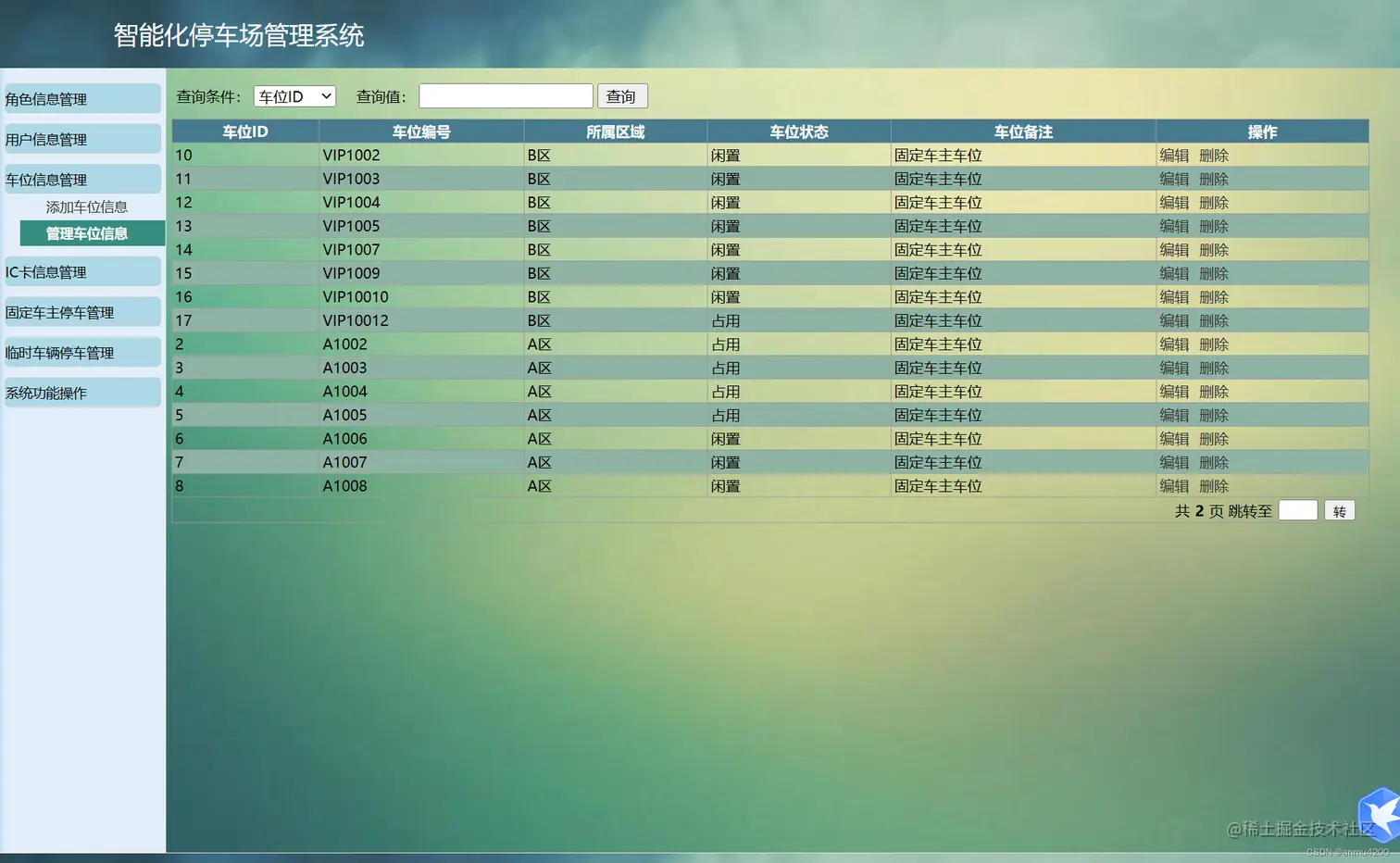Click 删除 for VIP1009 row

point(1214,273)
